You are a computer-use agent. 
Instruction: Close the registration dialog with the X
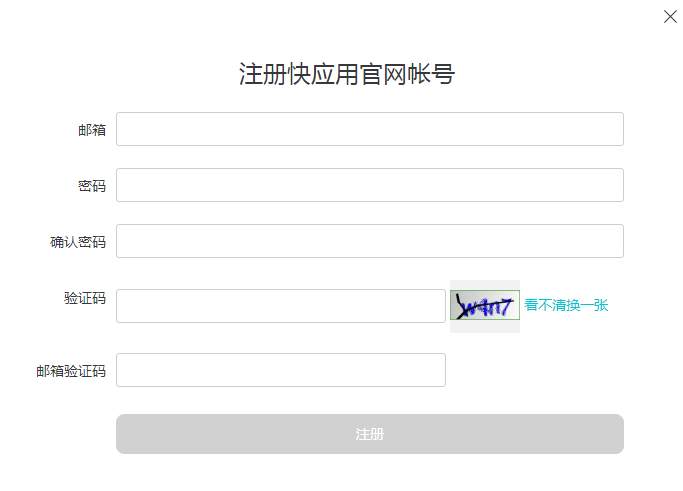click(670, 17)
